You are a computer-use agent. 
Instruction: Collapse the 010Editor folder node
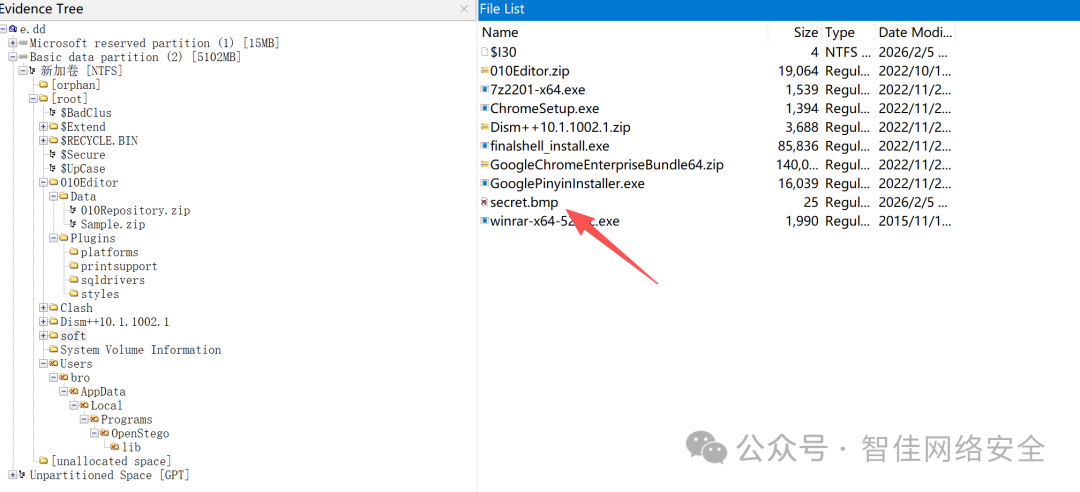[x=43, y=183]
